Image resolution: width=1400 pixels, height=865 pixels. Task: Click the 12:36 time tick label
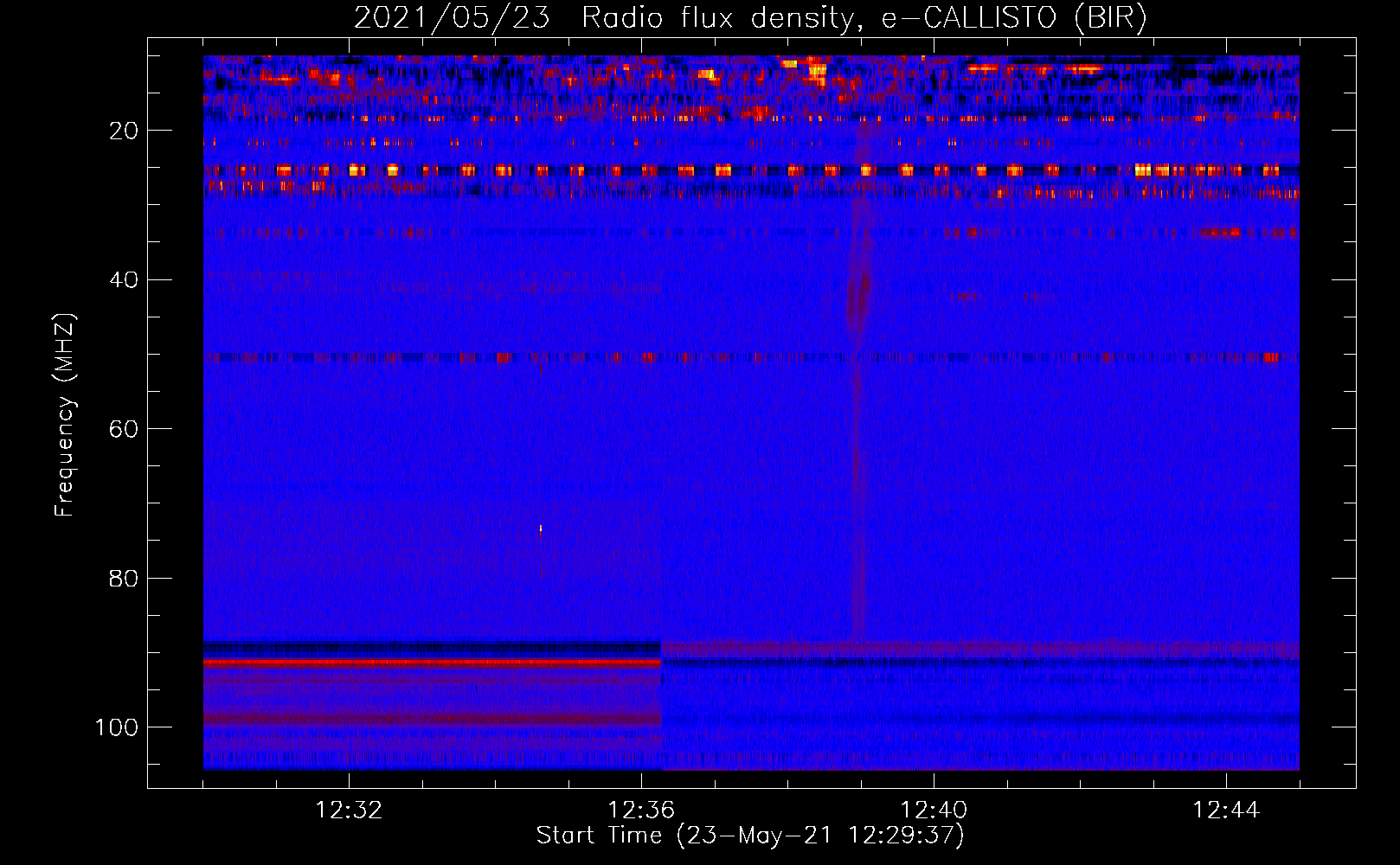pos(641,811)
